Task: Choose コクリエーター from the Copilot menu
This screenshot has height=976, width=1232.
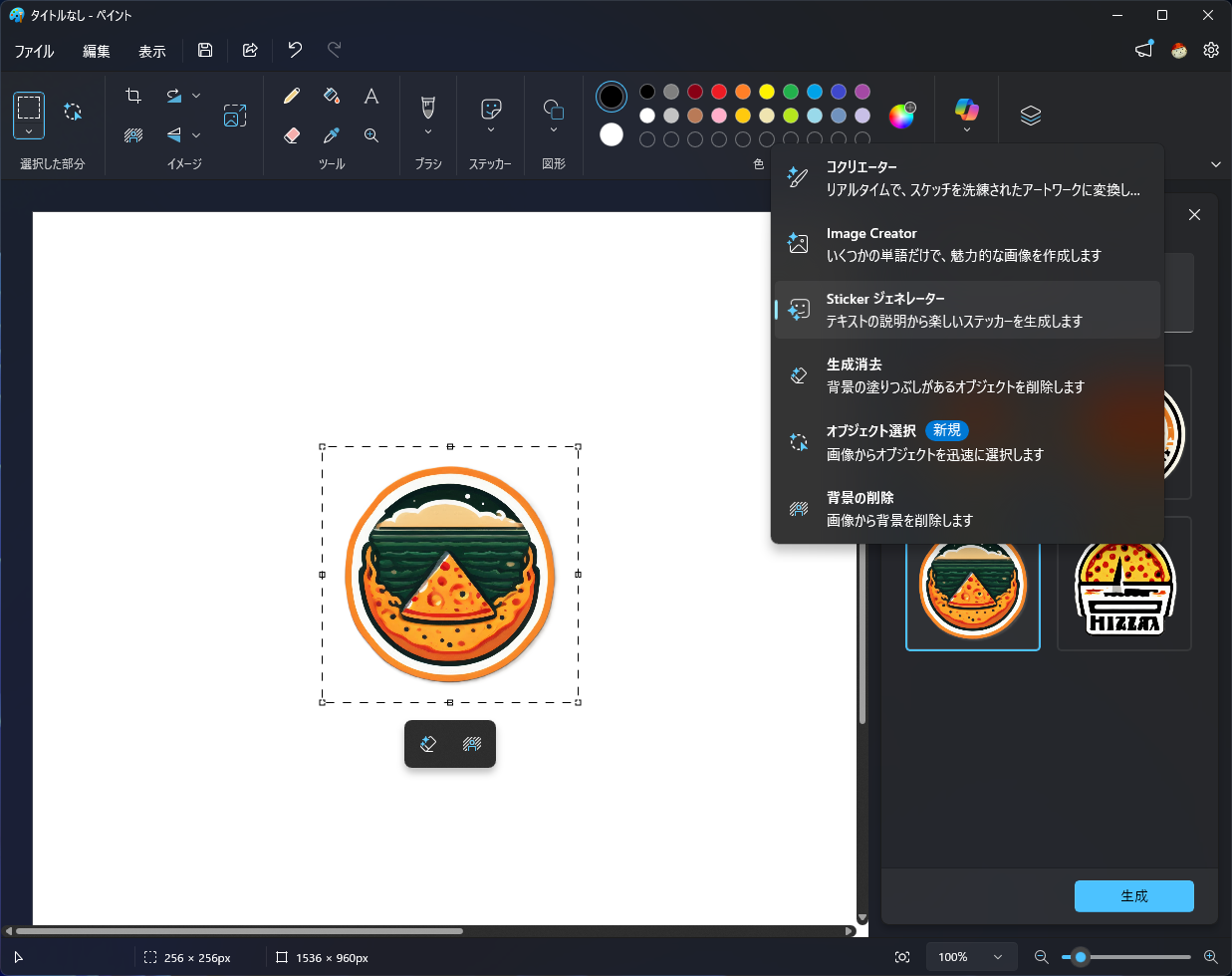Action: click(x=968, y=178)
